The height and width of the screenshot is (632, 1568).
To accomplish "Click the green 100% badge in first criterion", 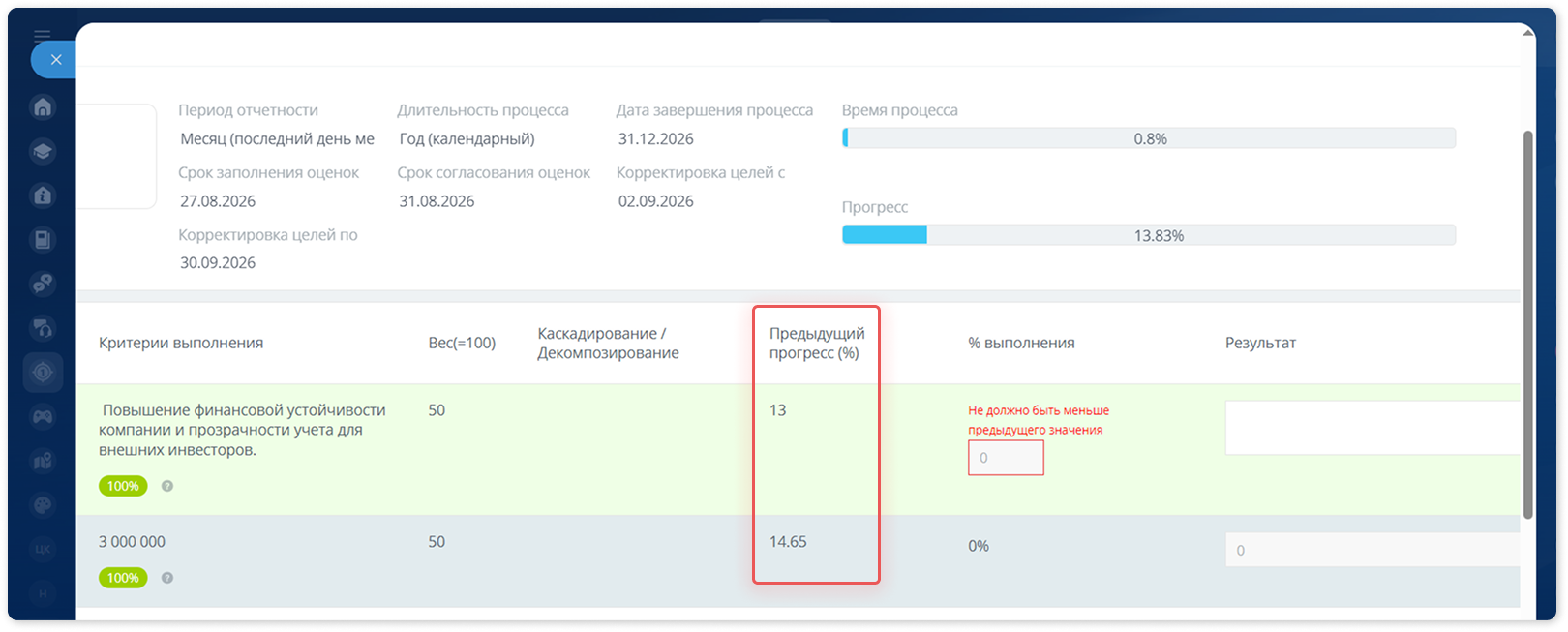I will [x=123, y=486].
